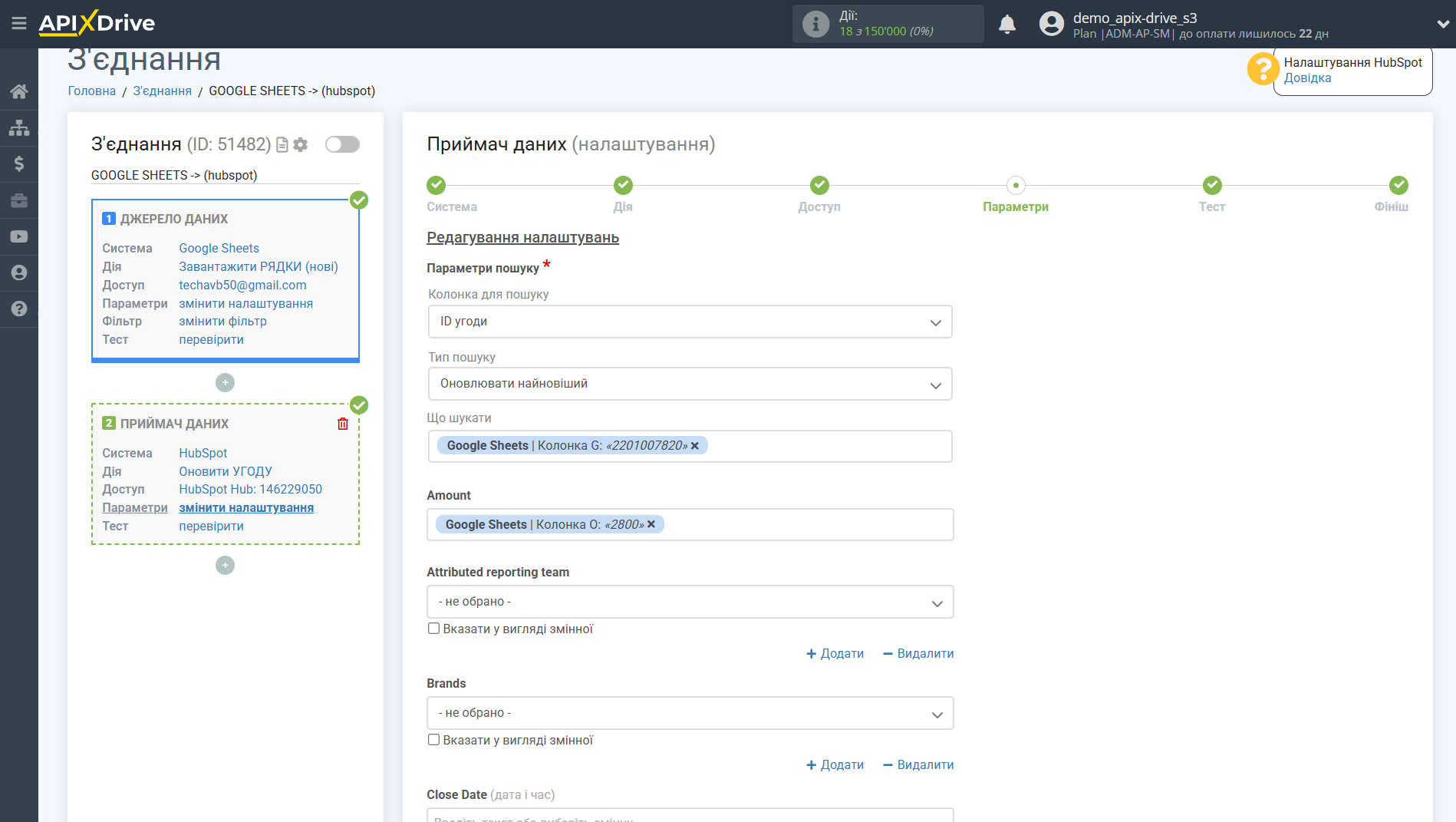Click перевірити in data receiver block
This screenshot has width=1456, height=822.
pyautogui.click(x=211, y=526)
